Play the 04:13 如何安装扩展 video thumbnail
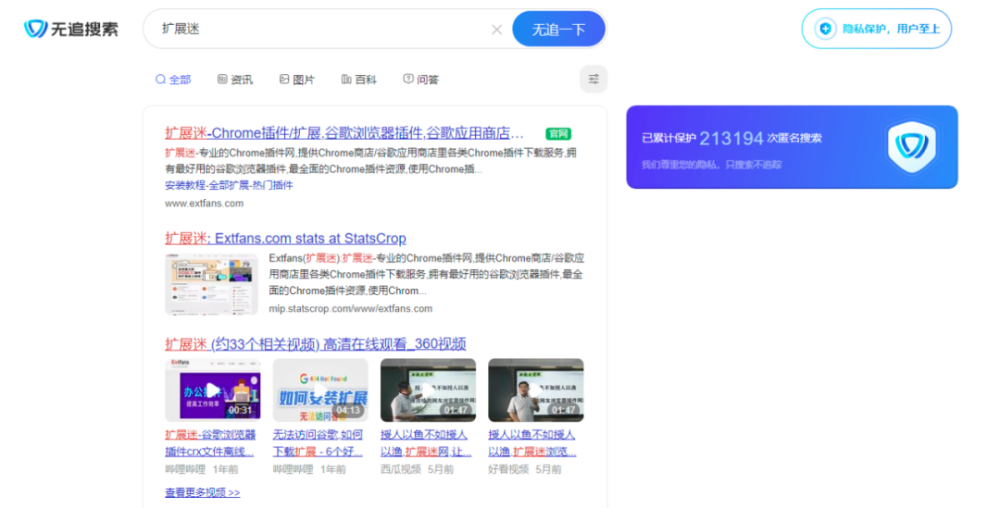The height and width of the screenshot is (508, 1000). click(x=321, y=390)
